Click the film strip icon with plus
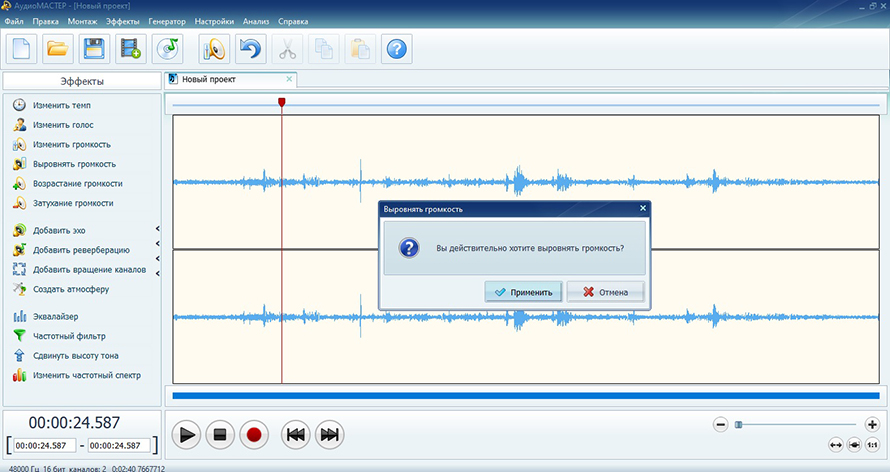This screenshot has width=890, height=472. pos(130,48)
